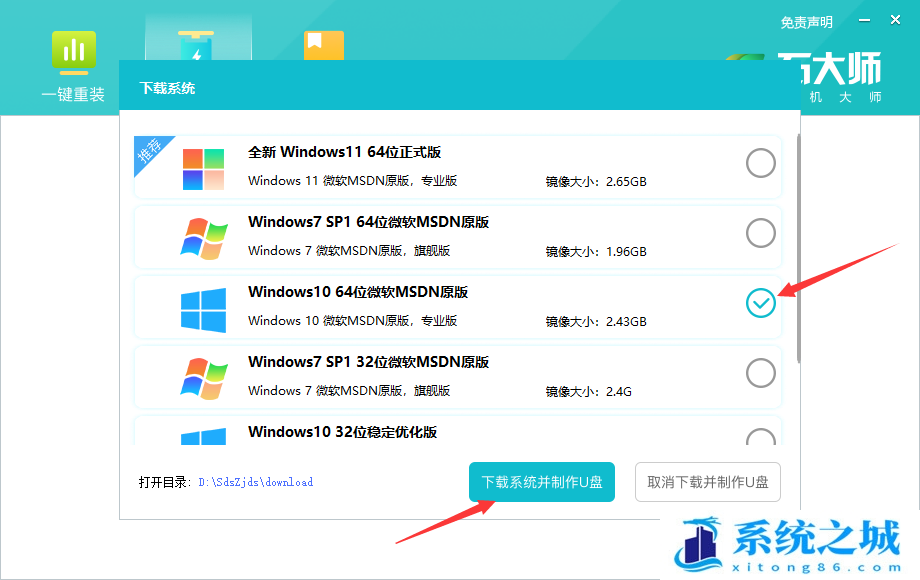Minimize the application window
This screenshot has width=920, height=580.
[x=864, y=21]
